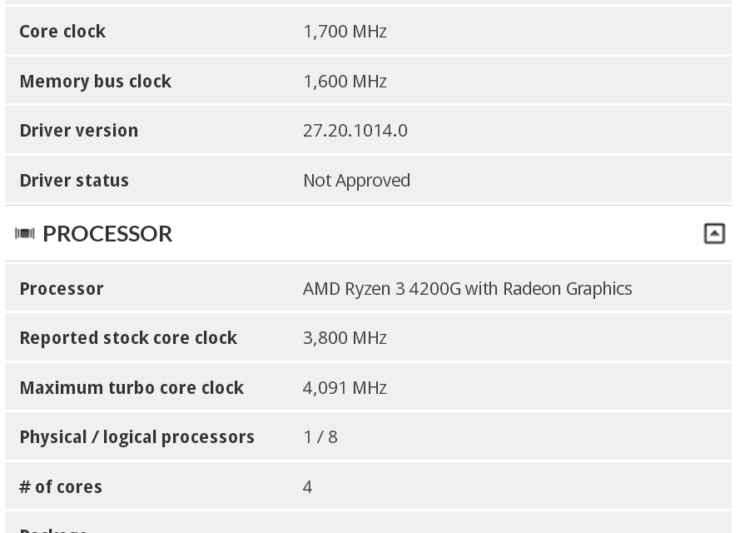Viewport: 740px width, 533px height.
Task: Click the 1,600 MHz memory value
Action: tap(344, 82)
